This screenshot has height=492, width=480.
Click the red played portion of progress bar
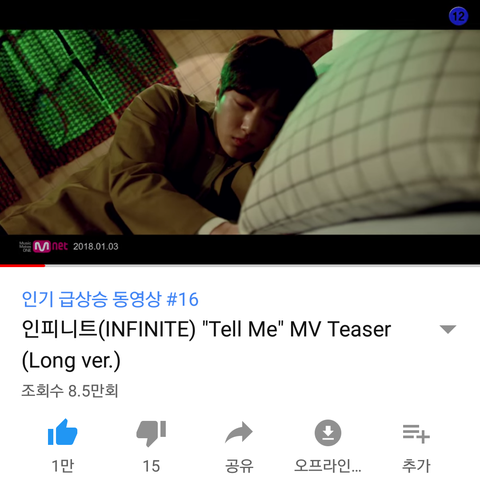(22, 266)
